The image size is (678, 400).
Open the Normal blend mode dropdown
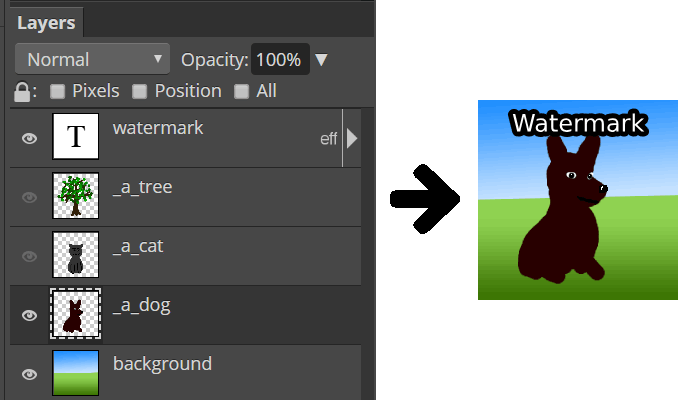click(93, 60)
